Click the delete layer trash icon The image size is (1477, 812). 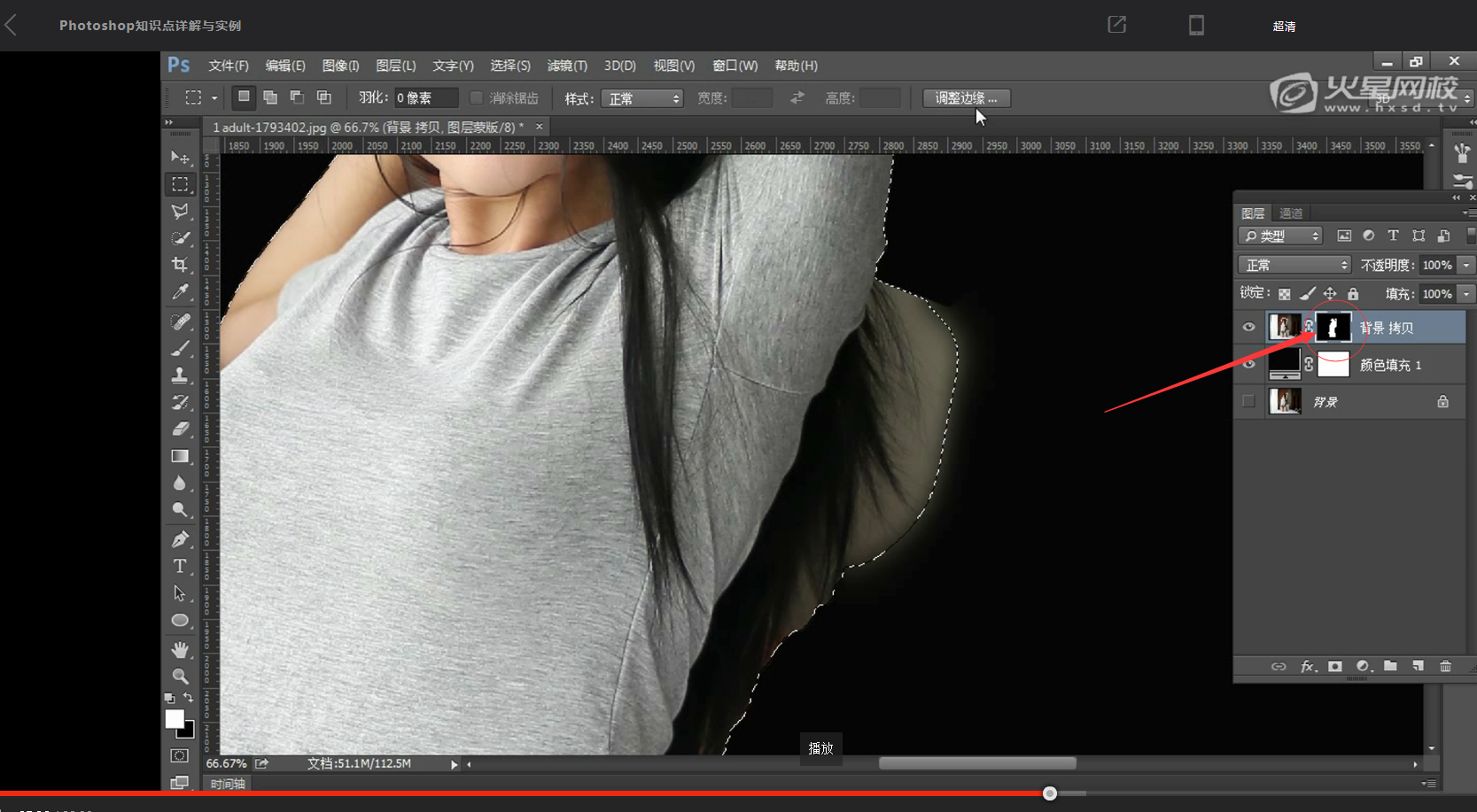click(x=1445, y=666)
